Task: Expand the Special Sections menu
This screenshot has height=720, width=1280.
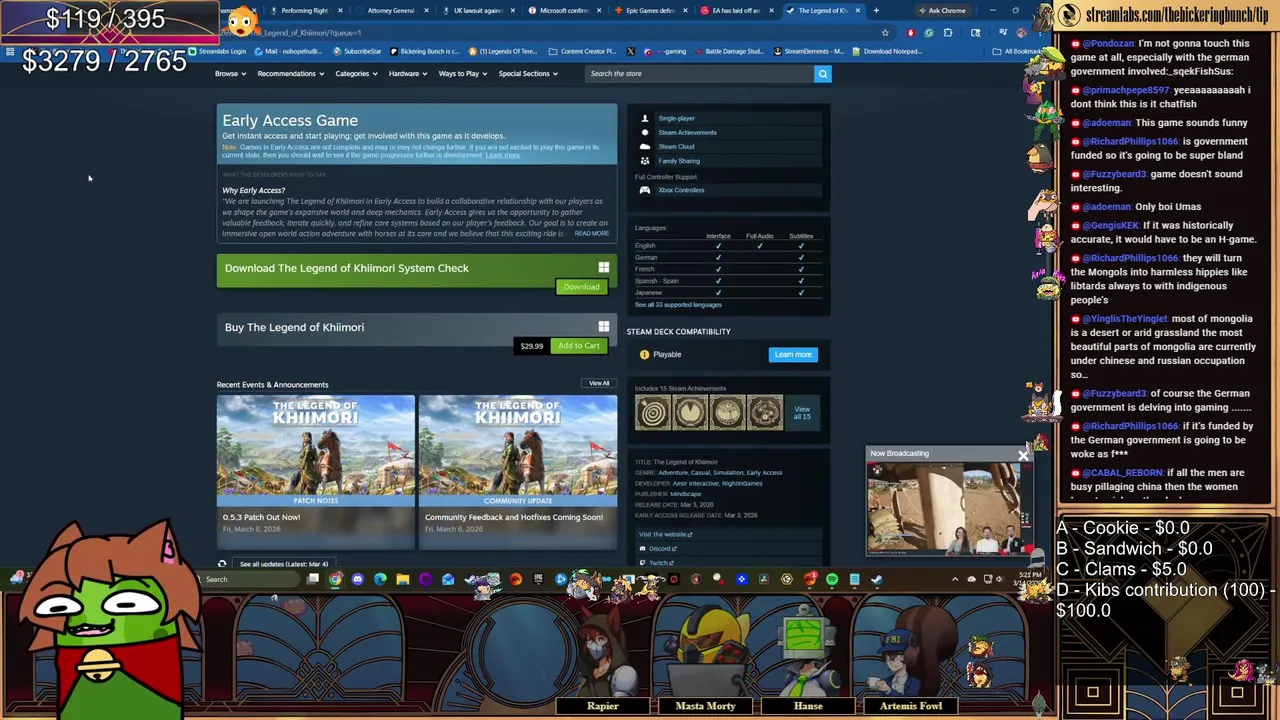Action: tap(528, 73)
